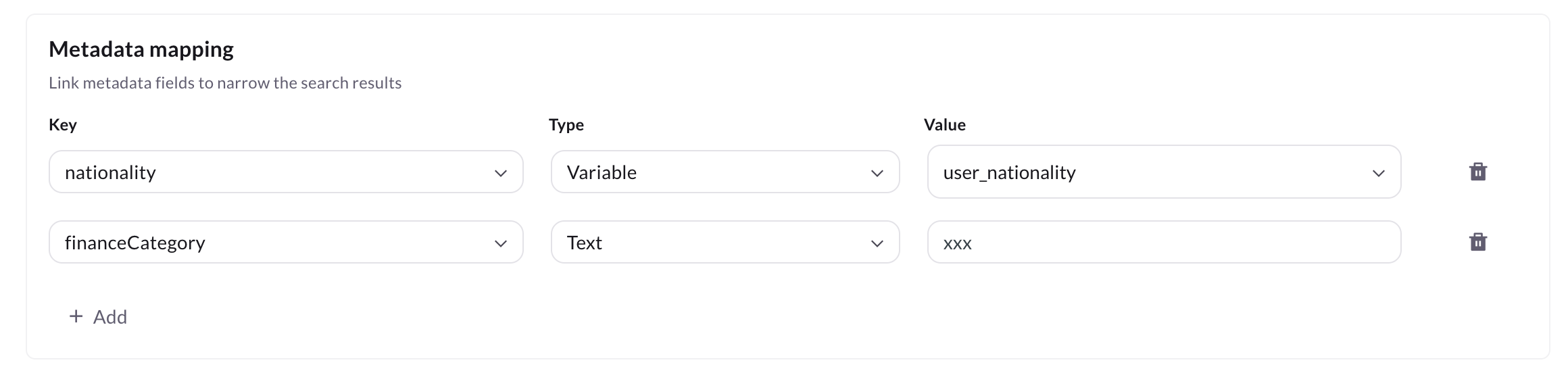Click the Metadata mapping heading
This screenshot has width=1568, height=373.
[x=141, y=49]
